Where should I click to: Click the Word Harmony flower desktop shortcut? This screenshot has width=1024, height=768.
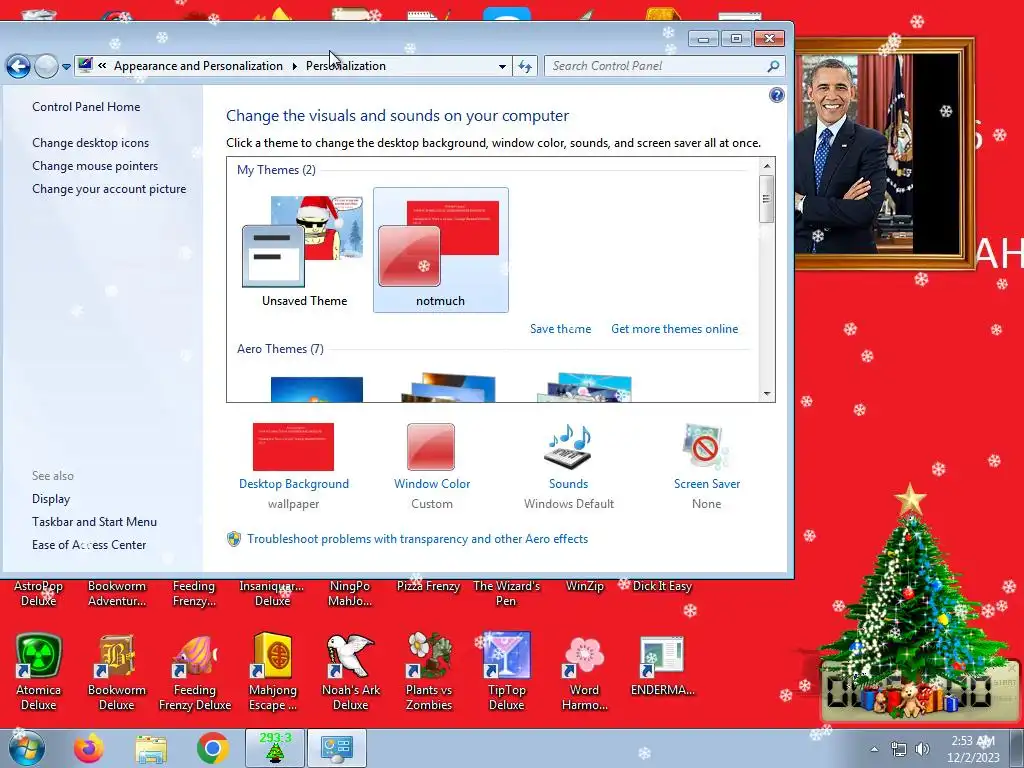click(584, 672)
